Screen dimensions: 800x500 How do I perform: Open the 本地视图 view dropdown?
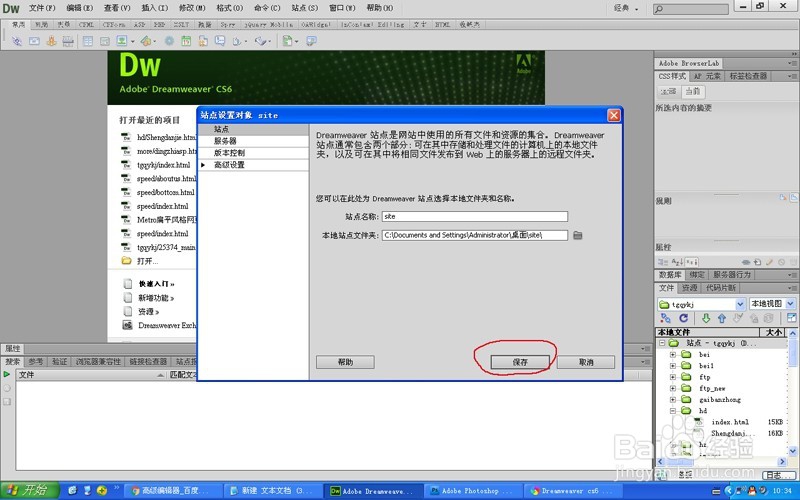point(790,304)
